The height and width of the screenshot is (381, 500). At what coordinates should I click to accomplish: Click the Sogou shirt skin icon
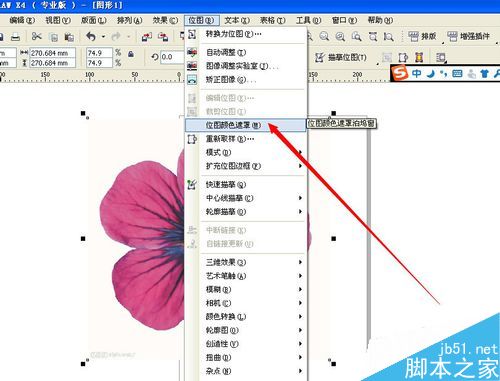484,73
